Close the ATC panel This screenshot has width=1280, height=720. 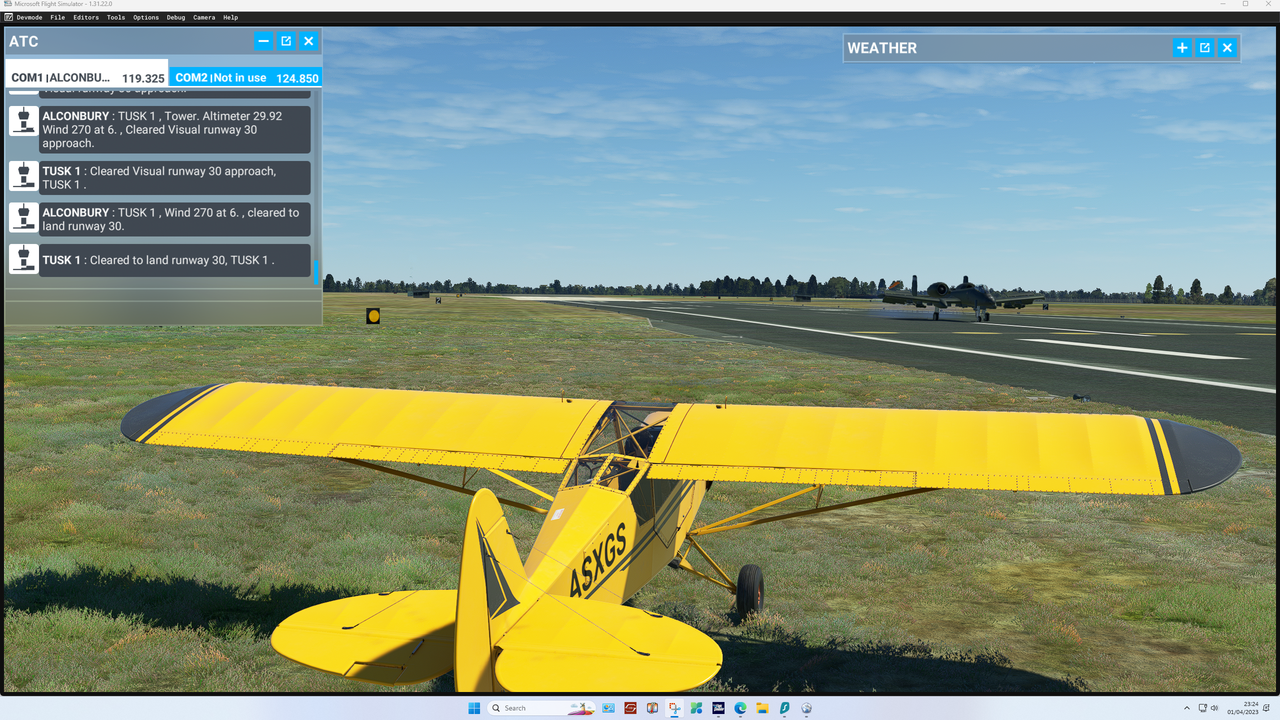click(308, 41)
